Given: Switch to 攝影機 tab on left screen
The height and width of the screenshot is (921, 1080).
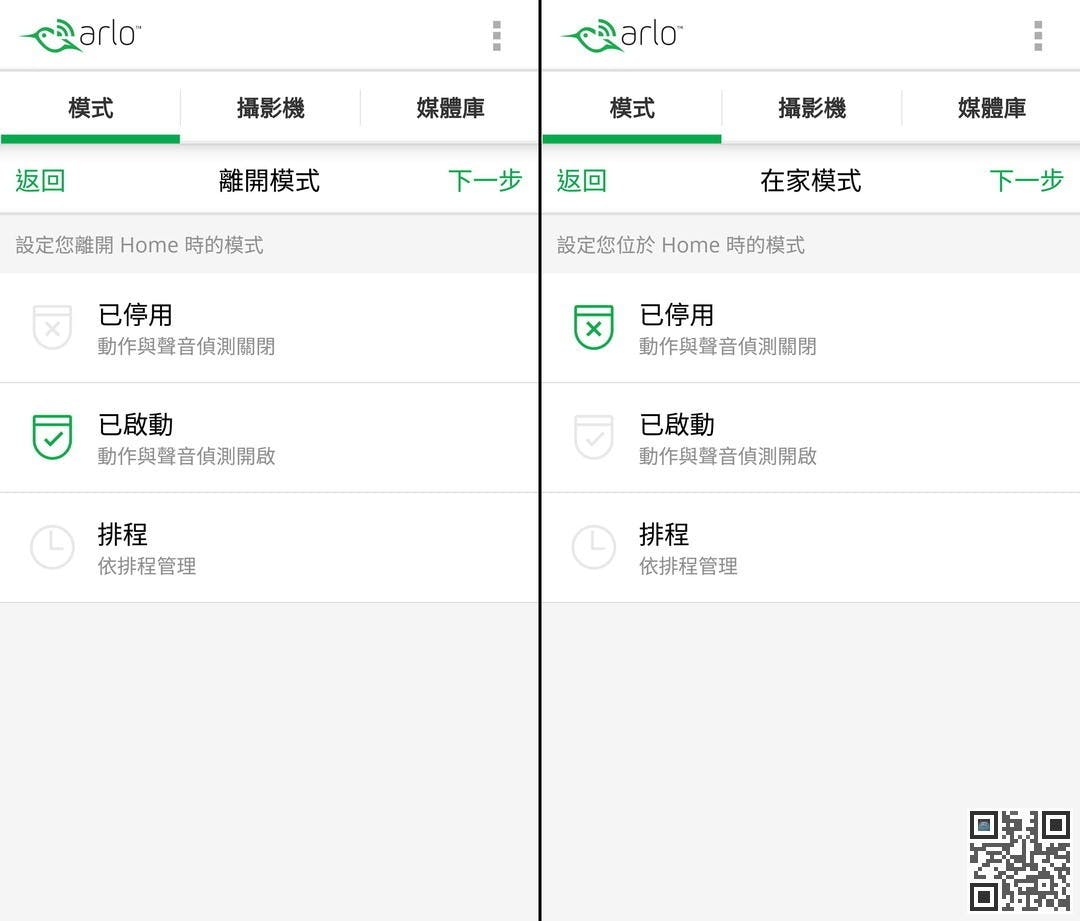Looking at the screenshot, I should [x=270, y=108].
